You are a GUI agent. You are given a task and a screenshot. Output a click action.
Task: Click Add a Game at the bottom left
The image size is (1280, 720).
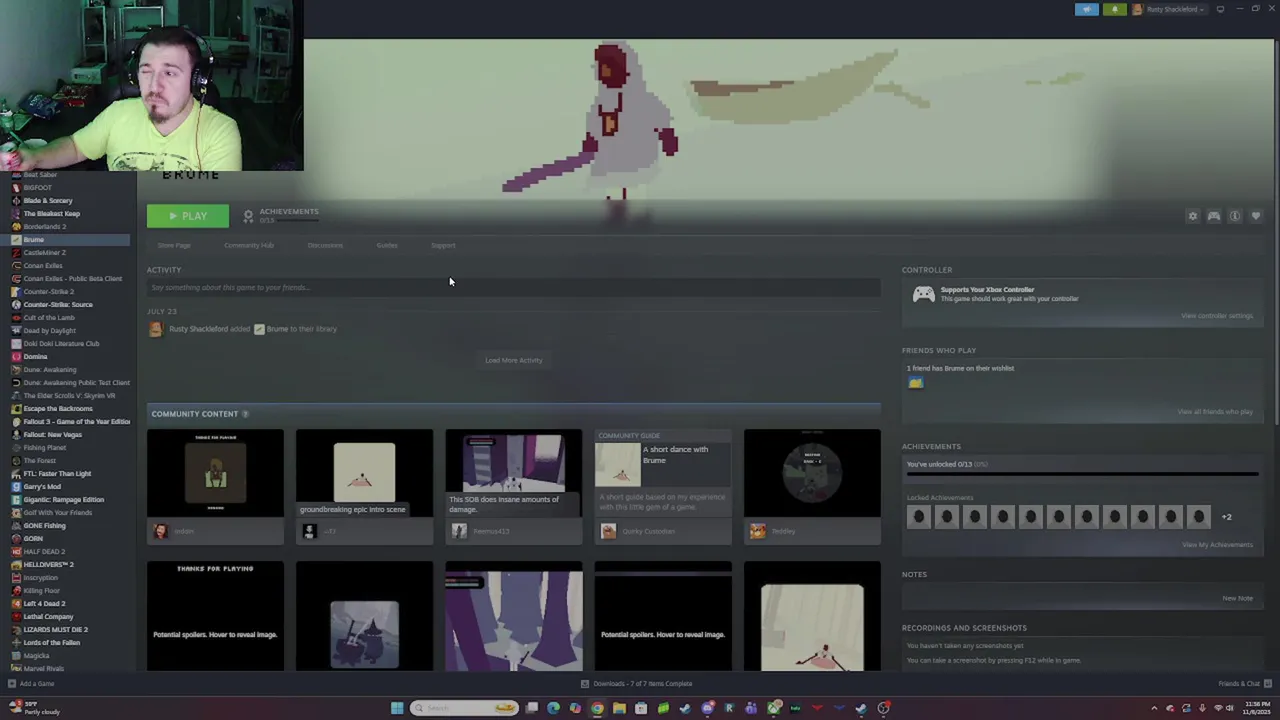[31, 684]
